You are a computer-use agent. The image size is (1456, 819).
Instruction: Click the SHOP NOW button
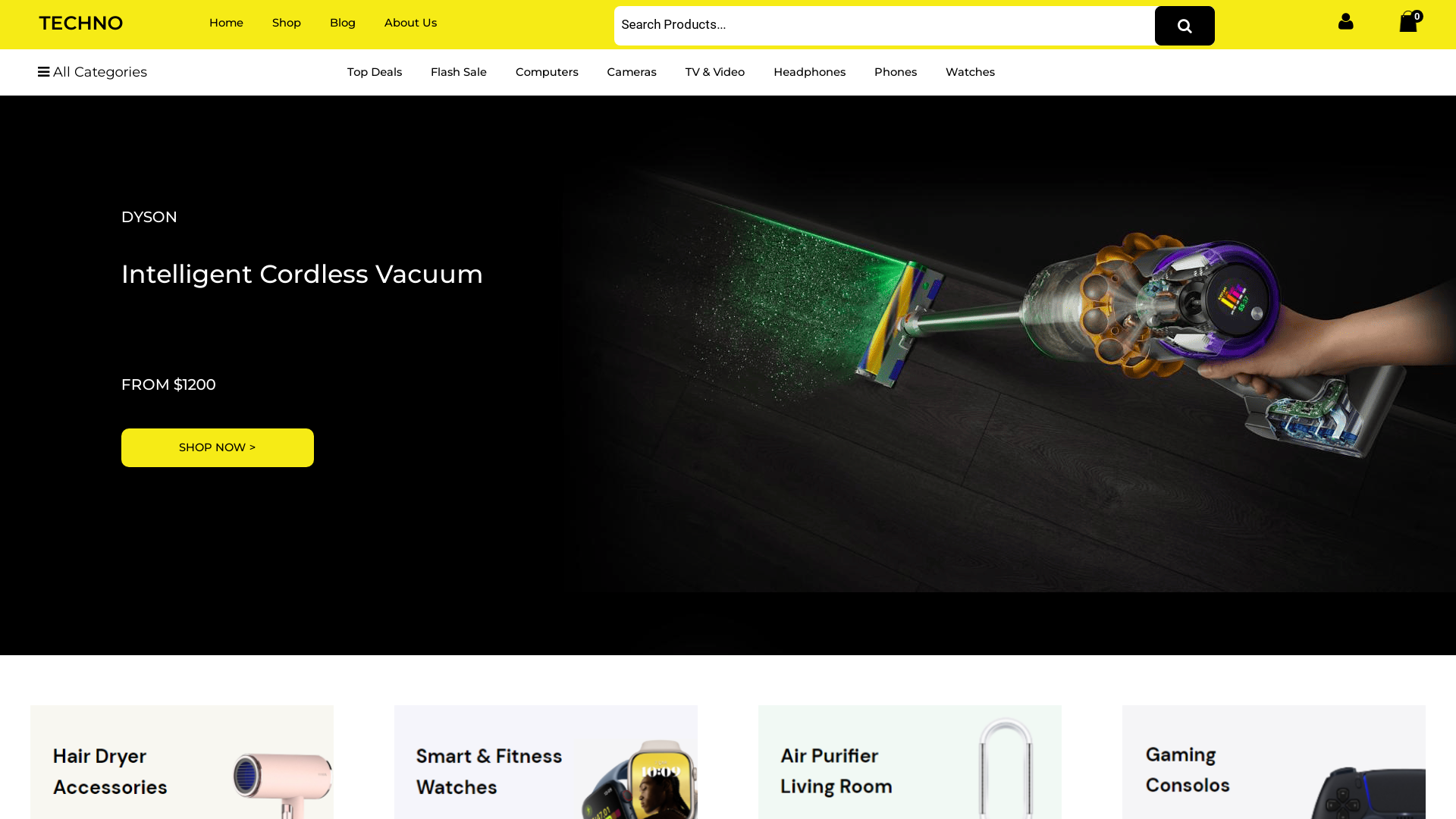218,447
